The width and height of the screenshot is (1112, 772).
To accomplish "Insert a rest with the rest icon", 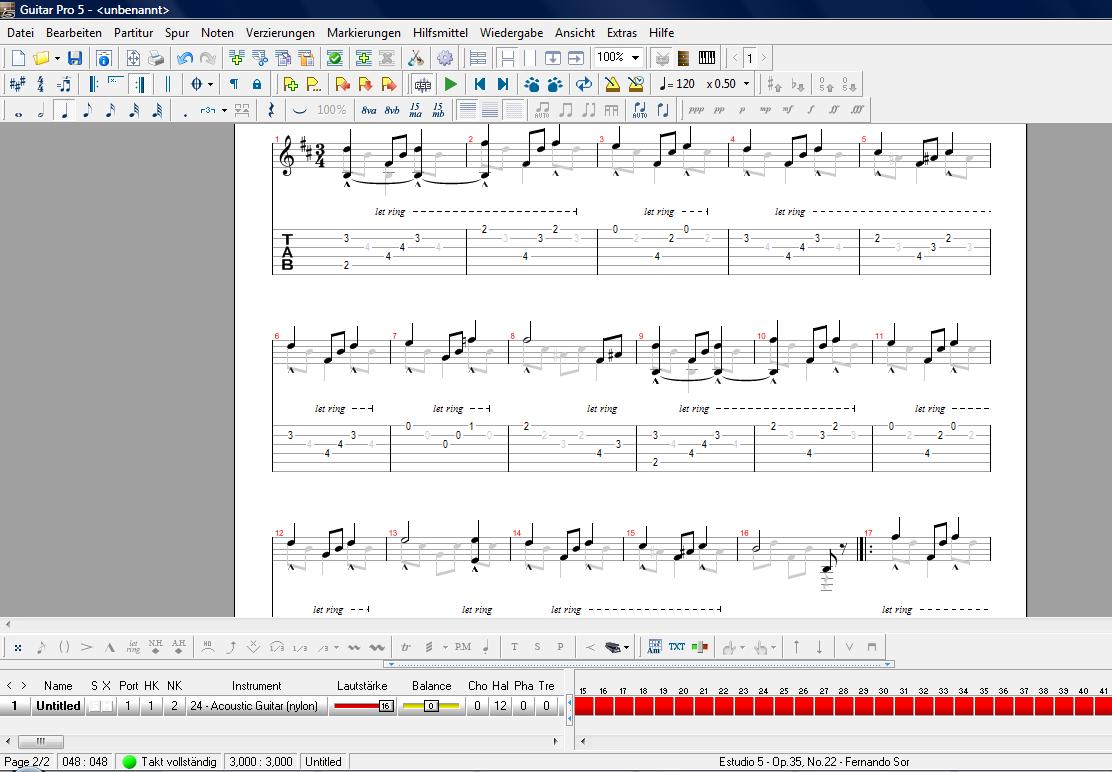I will (271, 111).
